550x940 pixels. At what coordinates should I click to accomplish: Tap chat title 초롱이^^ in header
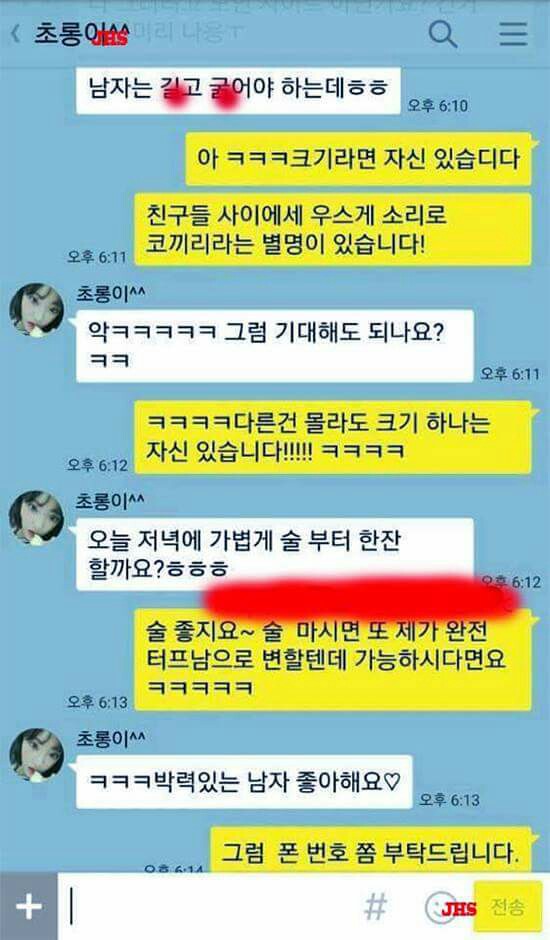(81, 34)
